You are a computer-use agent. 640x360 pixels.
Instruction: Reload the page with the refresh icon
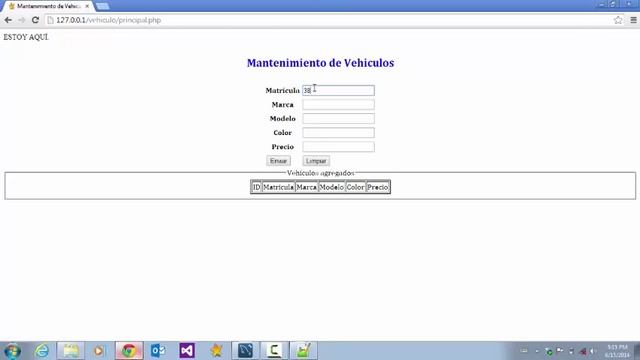coord(36,20)
